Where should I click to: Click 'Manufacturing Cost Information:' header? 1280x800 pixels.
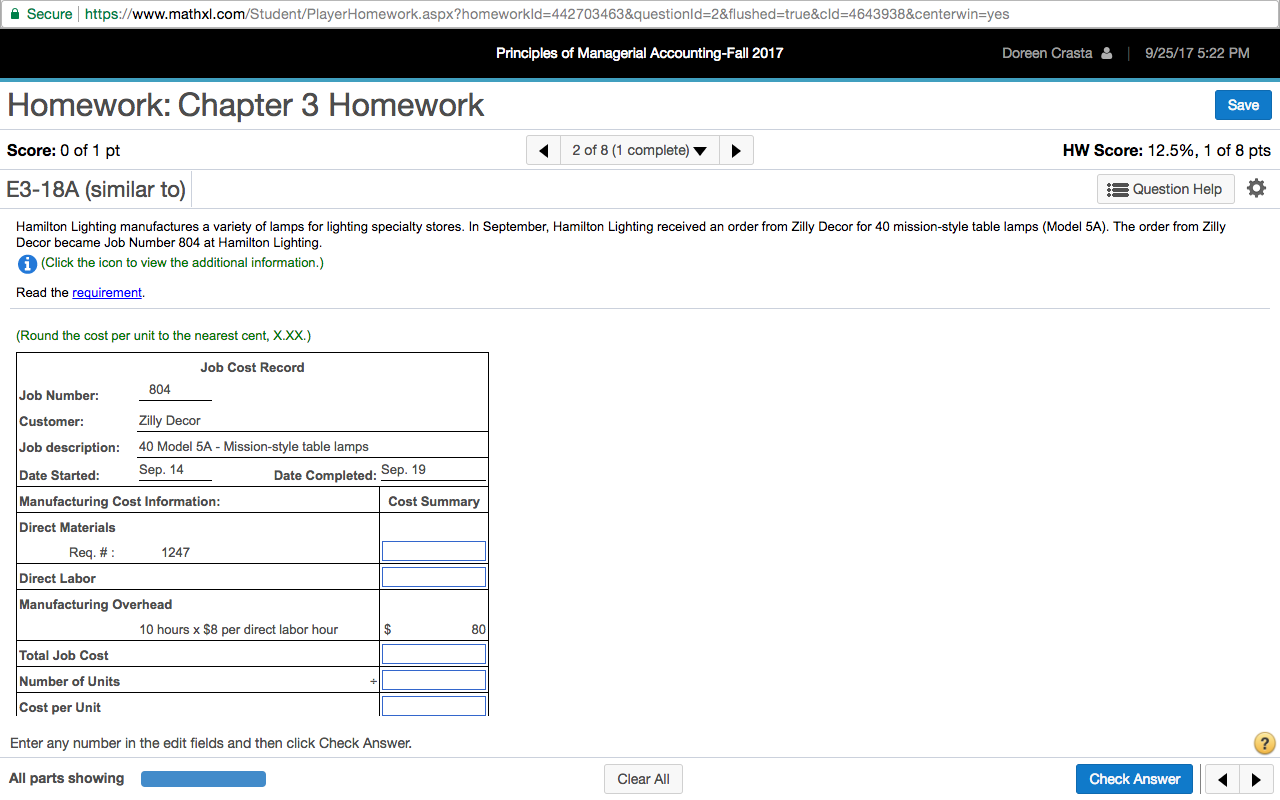tap(120, 501)
